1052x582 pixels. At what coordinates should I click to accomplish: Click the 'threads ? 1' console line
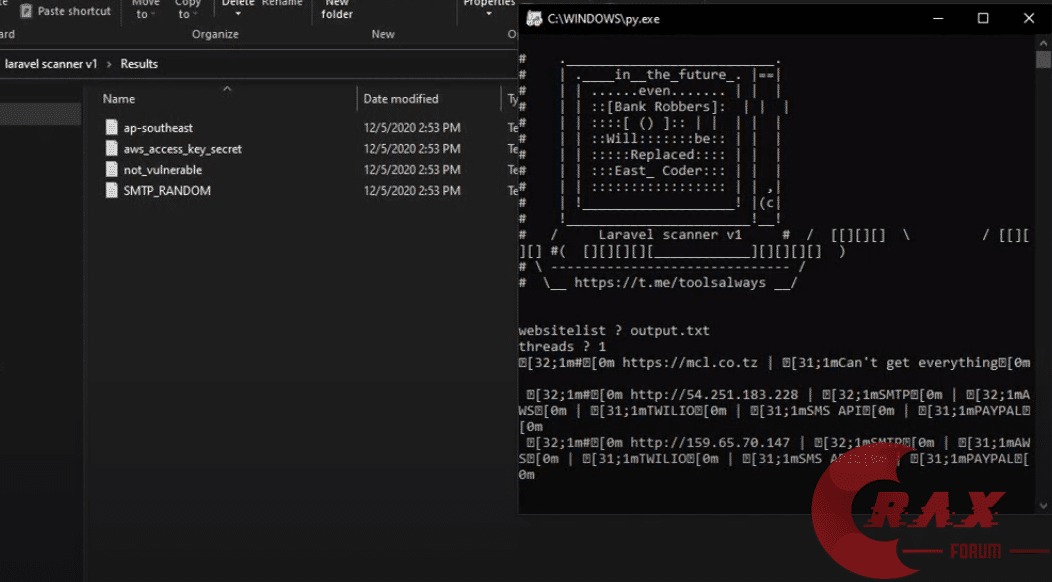pyautogui.click(x=562, y=346)
